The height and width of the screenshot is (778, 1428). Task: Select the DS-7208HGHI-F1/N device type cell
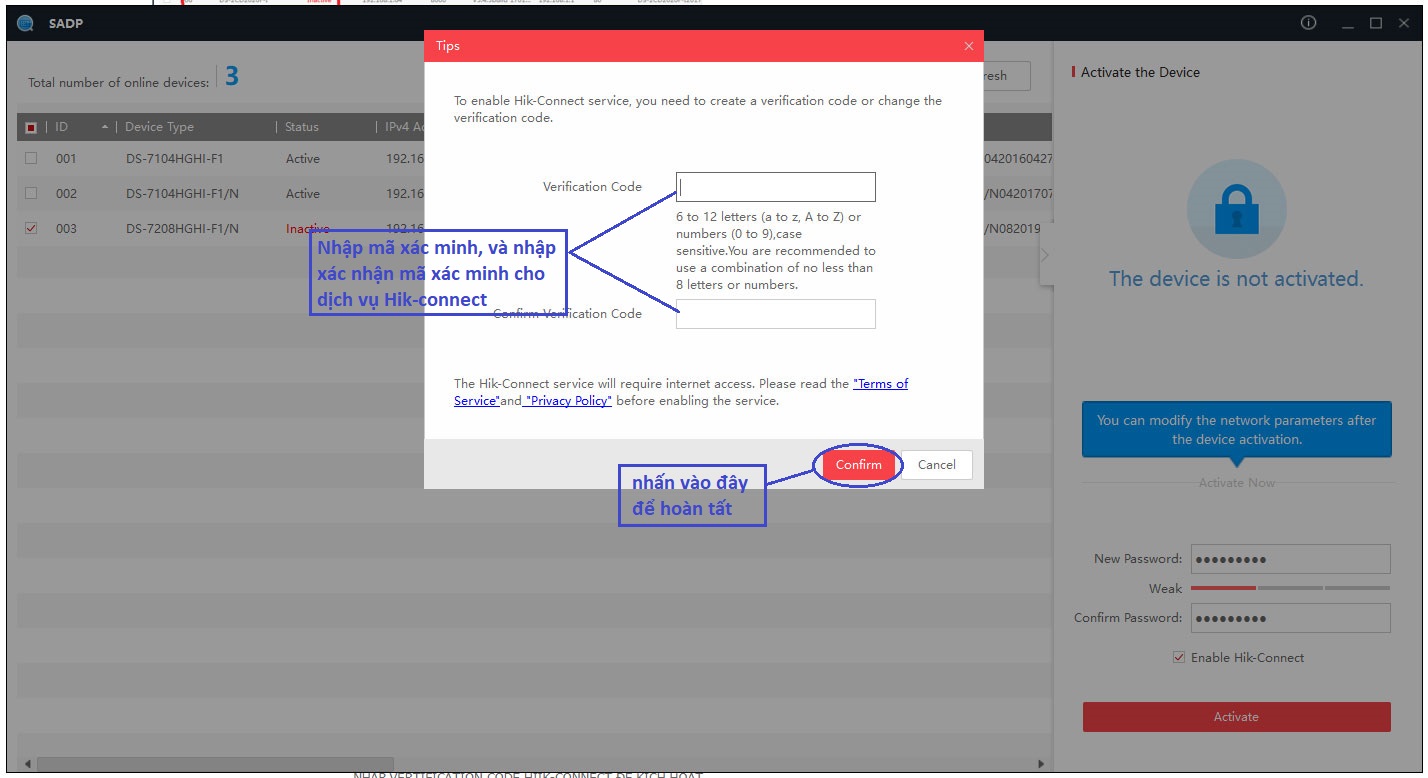182,229
